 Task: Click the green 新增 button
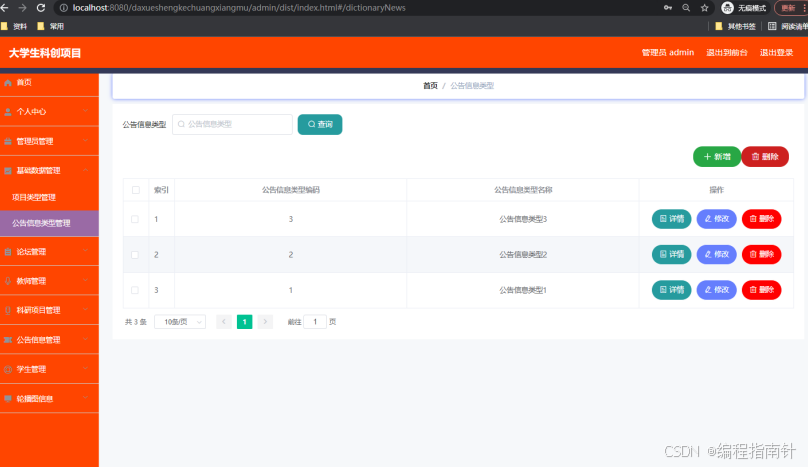[717, 157]
